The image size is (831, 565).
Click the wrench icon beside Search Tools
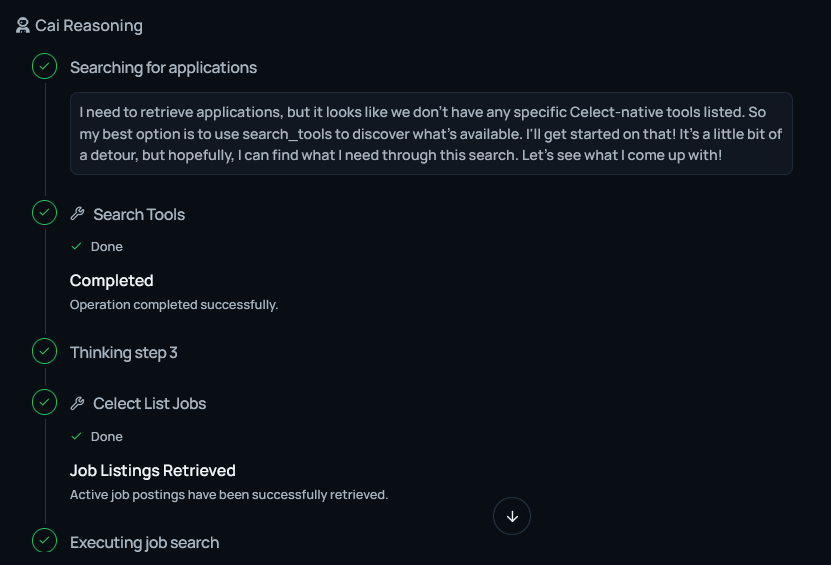point(78,214)
